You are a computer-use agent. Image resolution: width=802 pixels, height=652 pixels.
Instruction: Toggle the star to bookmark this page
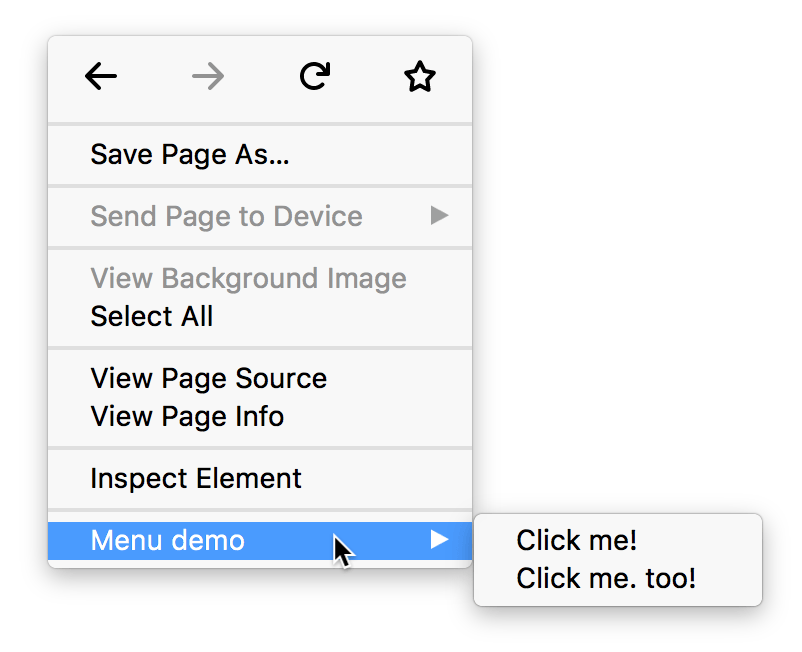click(x=420, y=77)
